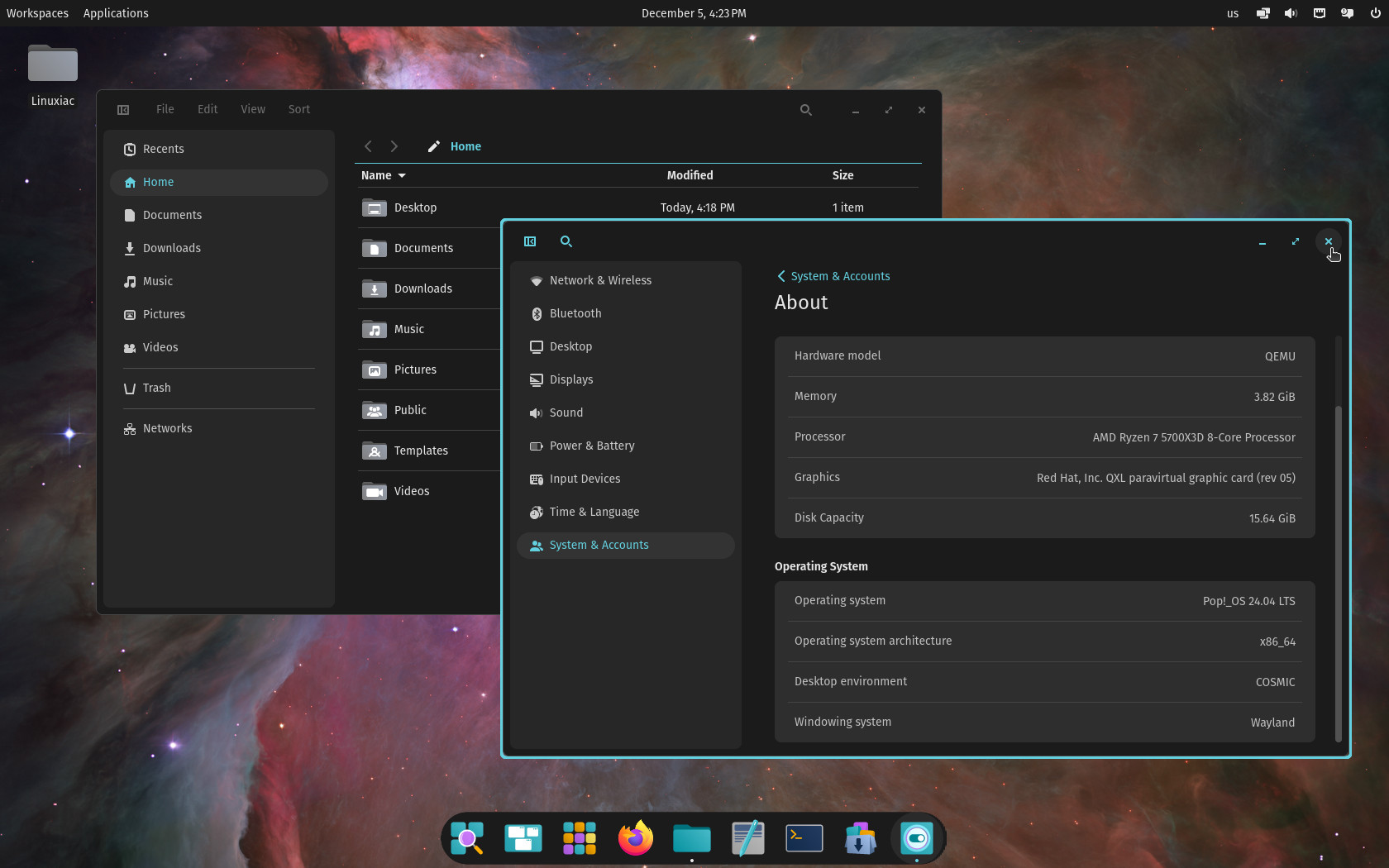Go back in Files navigation
Image resolution: width=1389 pixels, height=868 pixels.
[369, 146]
